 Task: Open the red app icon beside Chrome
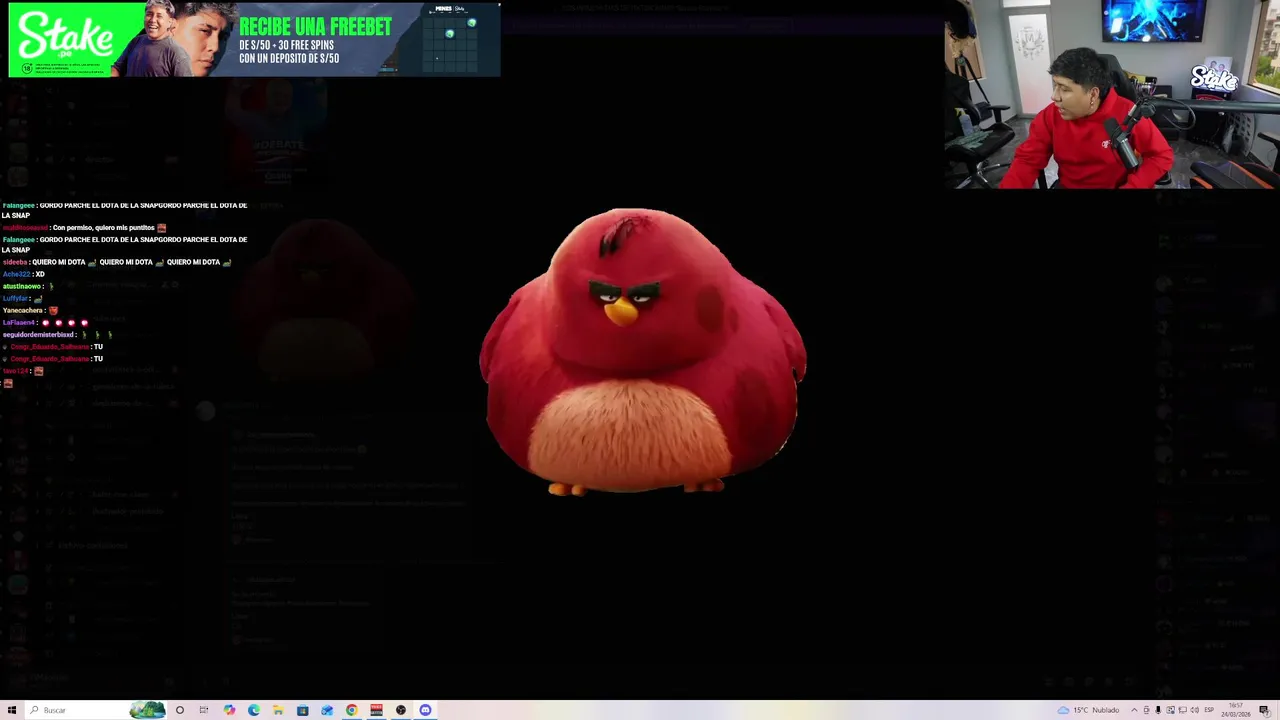click(x=376, y=710)
